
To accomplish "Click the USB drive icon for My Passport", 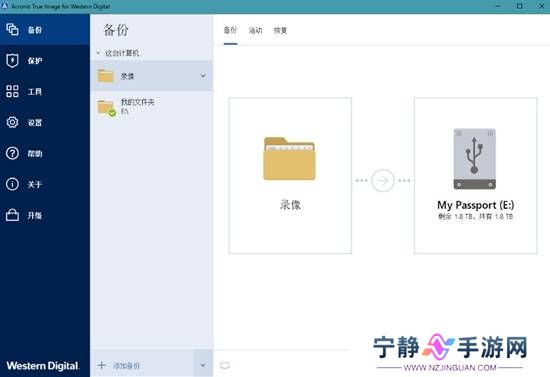I will tap(475, 159).
